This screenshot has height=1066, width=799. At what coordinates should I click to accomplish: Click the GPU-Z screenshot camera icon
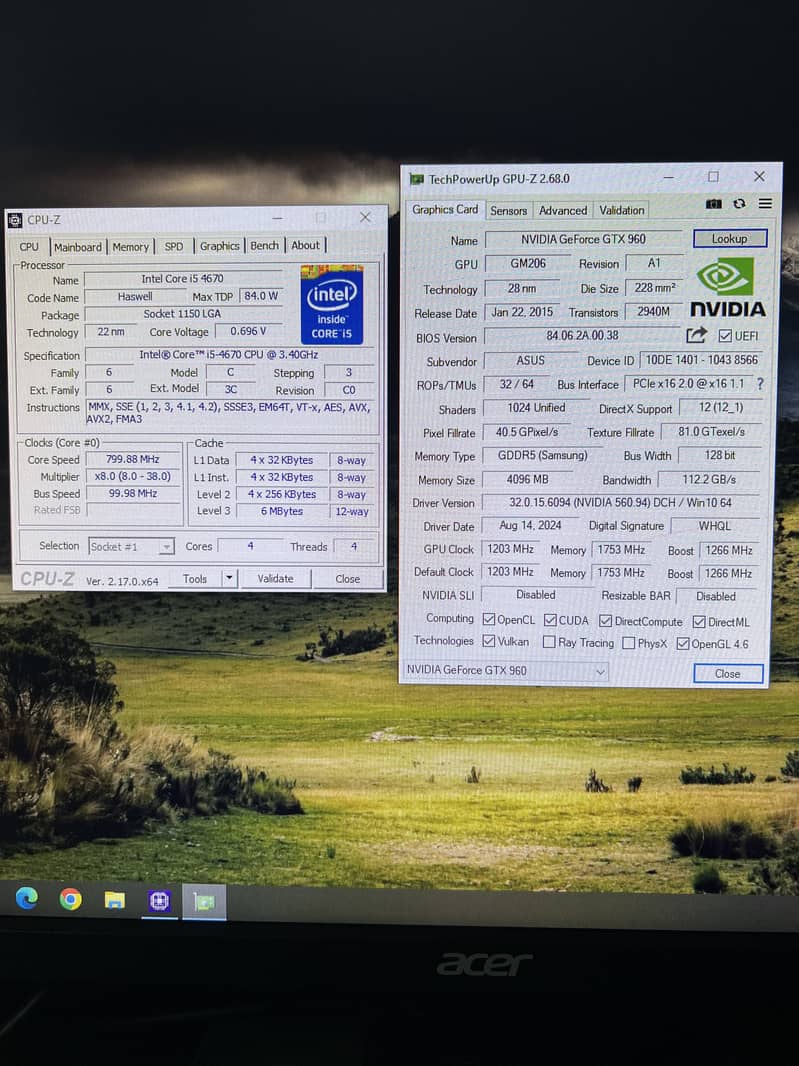tap(713, 204)
